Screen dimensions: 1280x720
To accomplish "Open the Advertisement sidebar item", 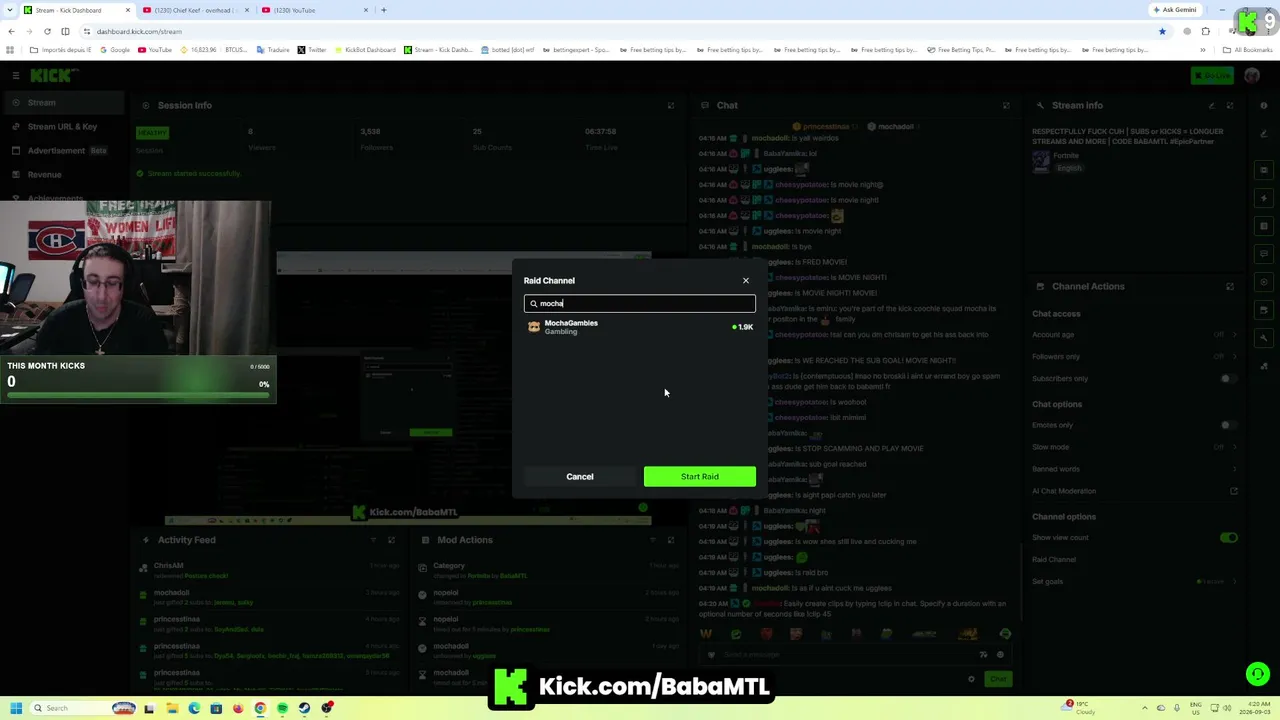I will point(64,151).
